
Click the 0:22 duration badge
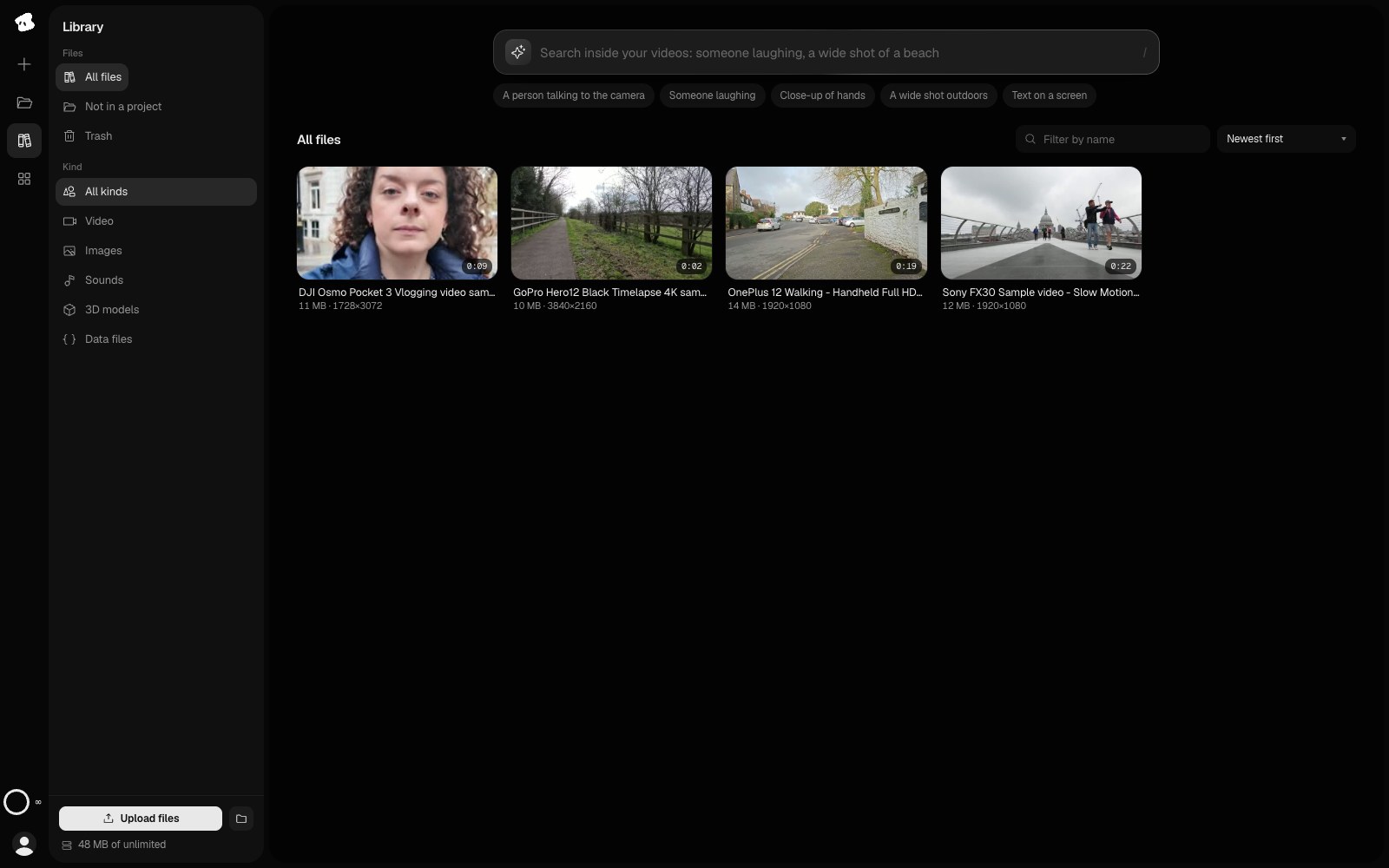1121,266
